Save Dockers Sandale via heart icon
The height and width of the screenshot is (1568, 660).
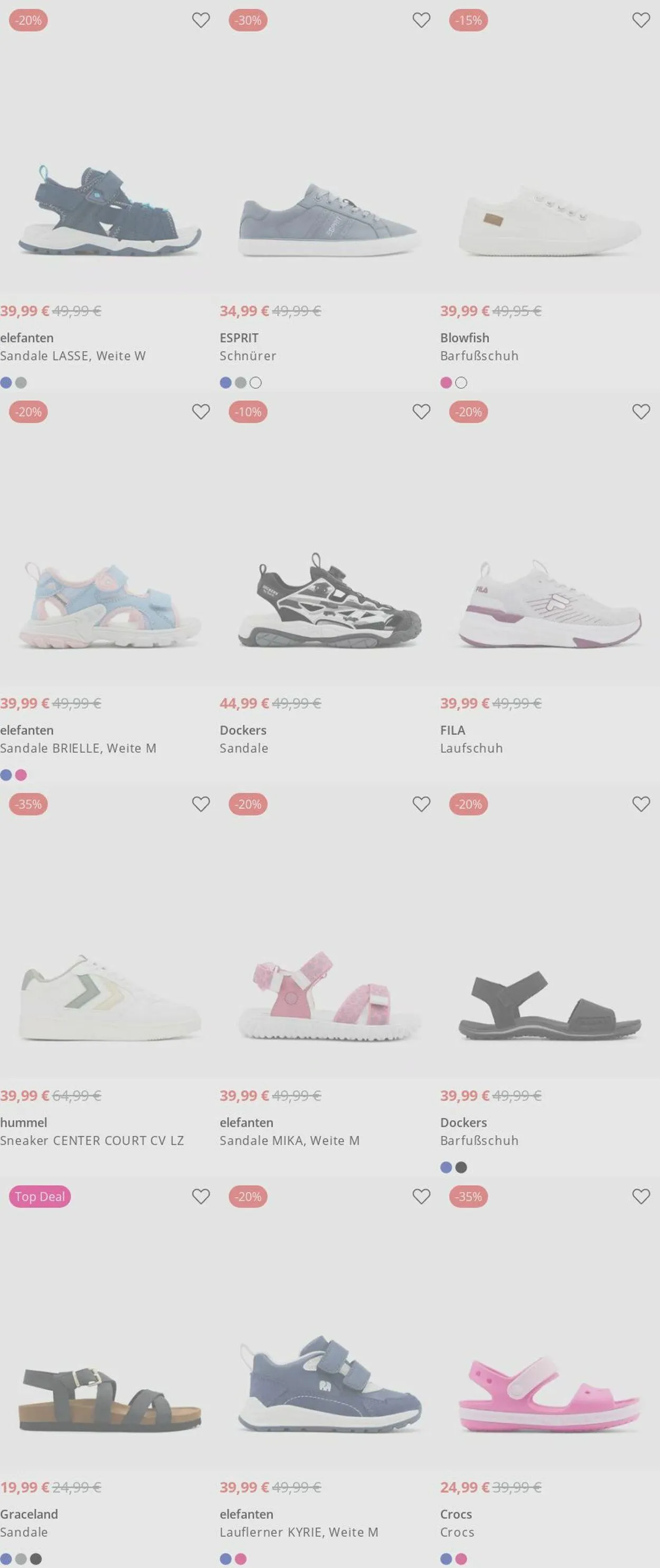pyautogui.click(x=421, y=411)
